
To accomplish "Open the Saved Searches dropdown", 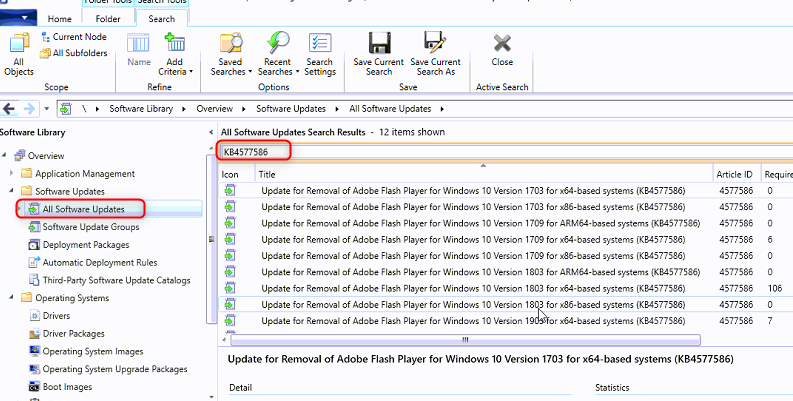I will click(231, 54).
